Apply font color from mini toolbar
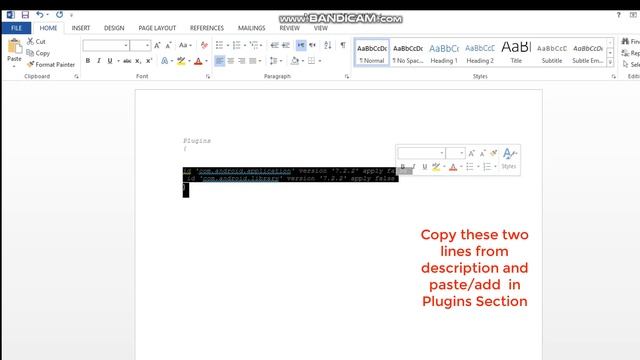Viewport: 640px width, 360px height. tap(453, 167)
